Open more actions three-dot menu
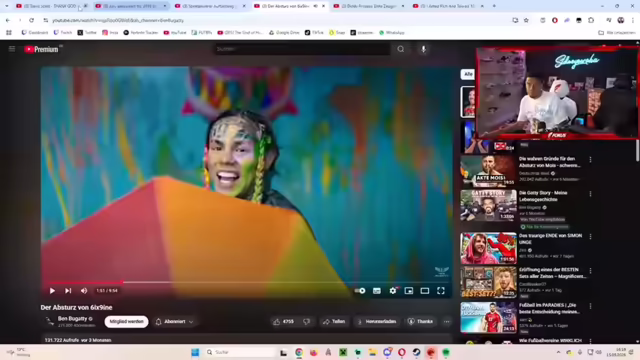The image size is (640, 360). [447, 322]
